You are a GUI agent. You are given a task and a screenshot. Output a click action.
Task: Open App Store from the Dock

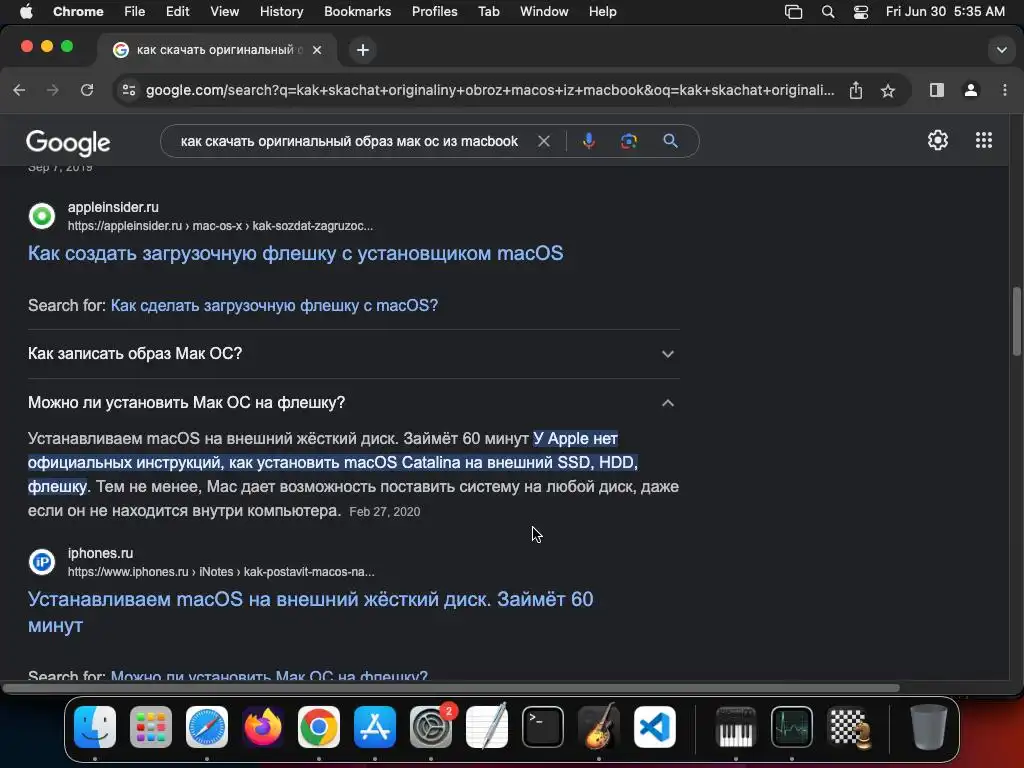click(375, 727)
